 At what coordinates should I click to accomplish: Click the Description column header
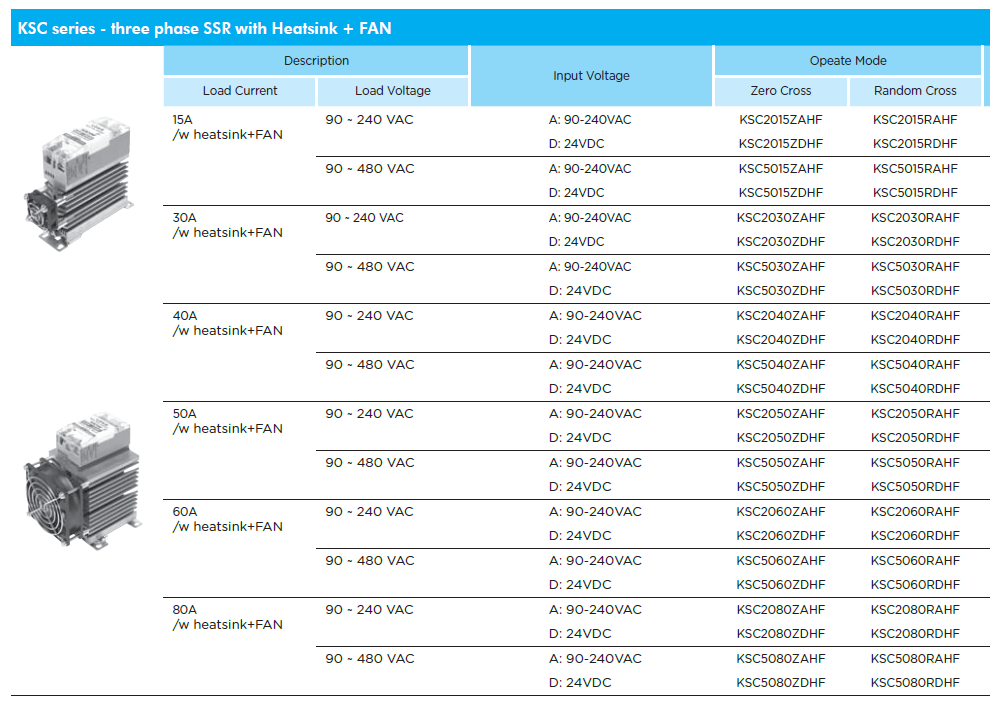click(x=316, y=61)
